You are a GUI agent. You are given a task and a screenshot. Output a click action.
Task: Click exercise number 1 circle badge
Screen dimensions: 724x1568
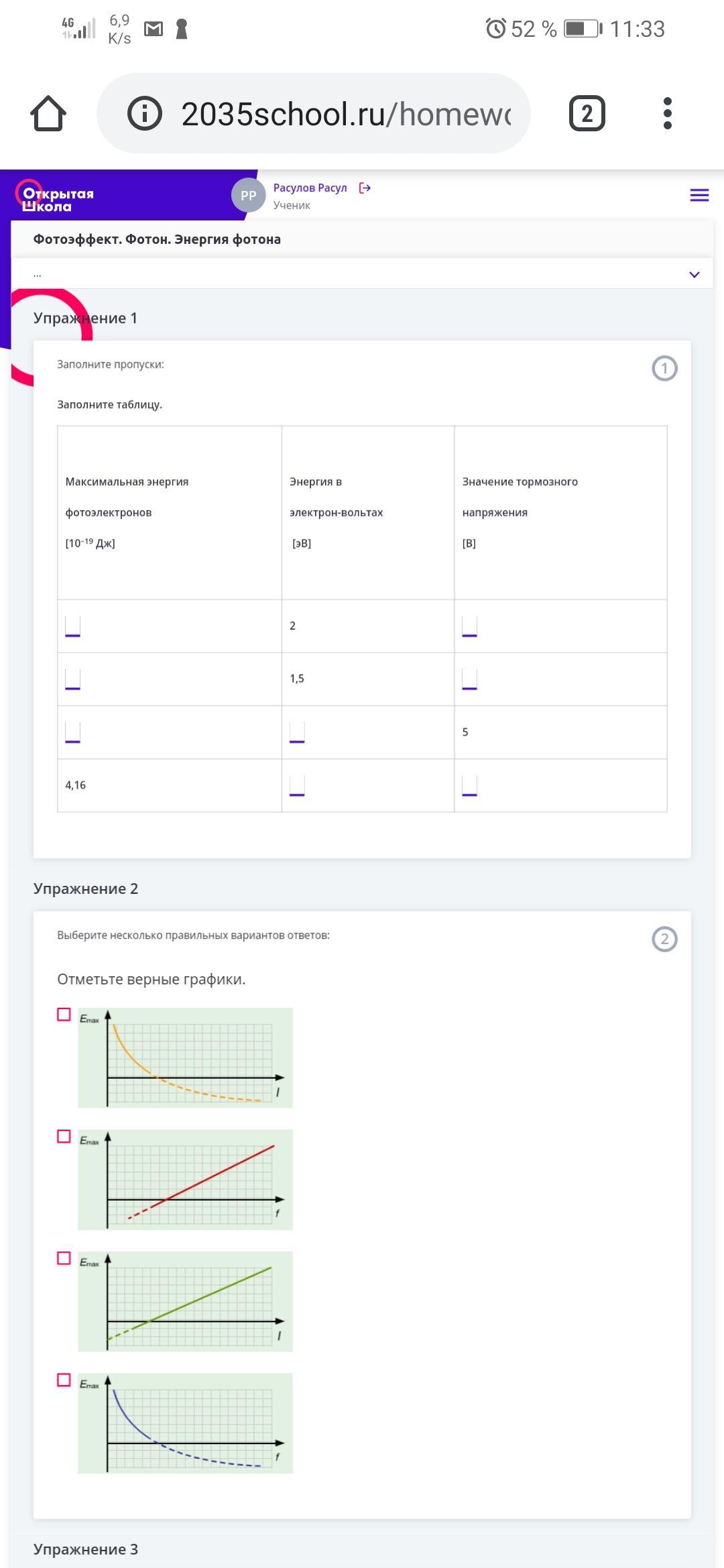[664, 369]
